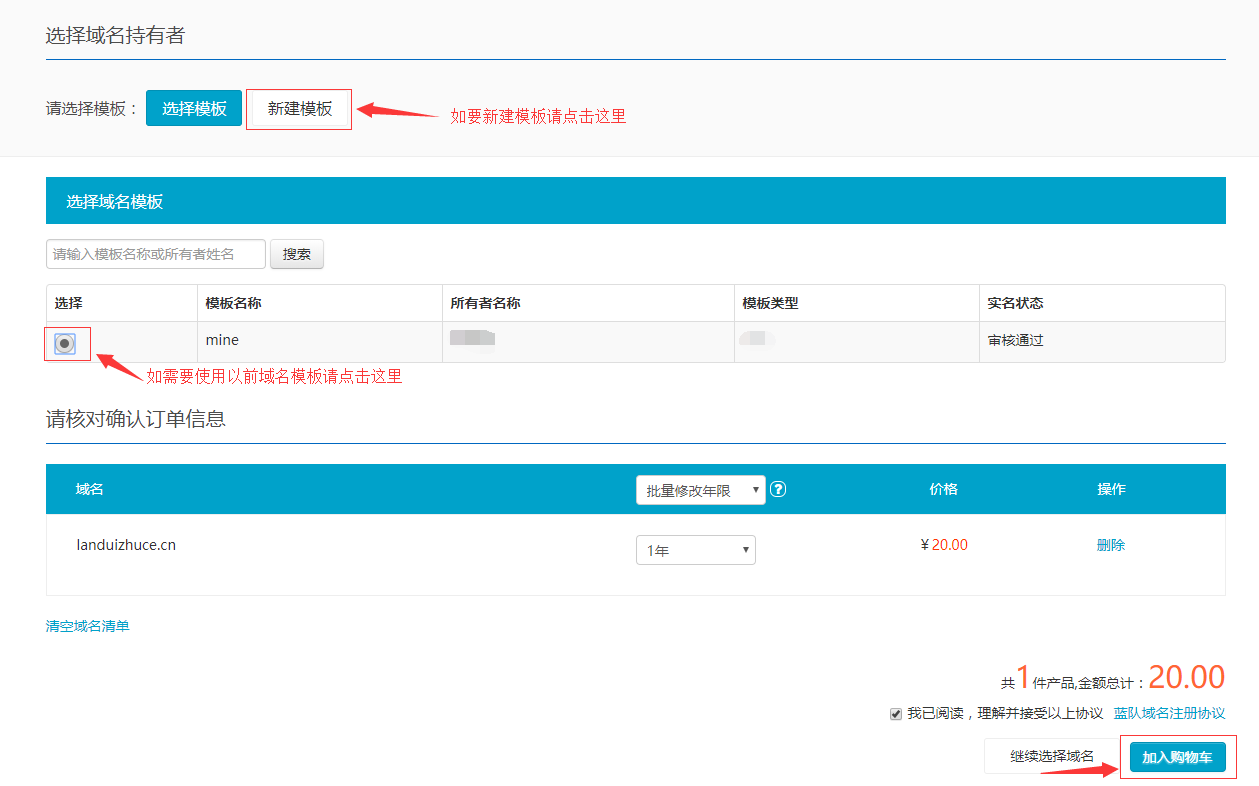Open the 蓝队域名注册协议 link
This screenshot has width=1259, height=786.
[1169, 714]
